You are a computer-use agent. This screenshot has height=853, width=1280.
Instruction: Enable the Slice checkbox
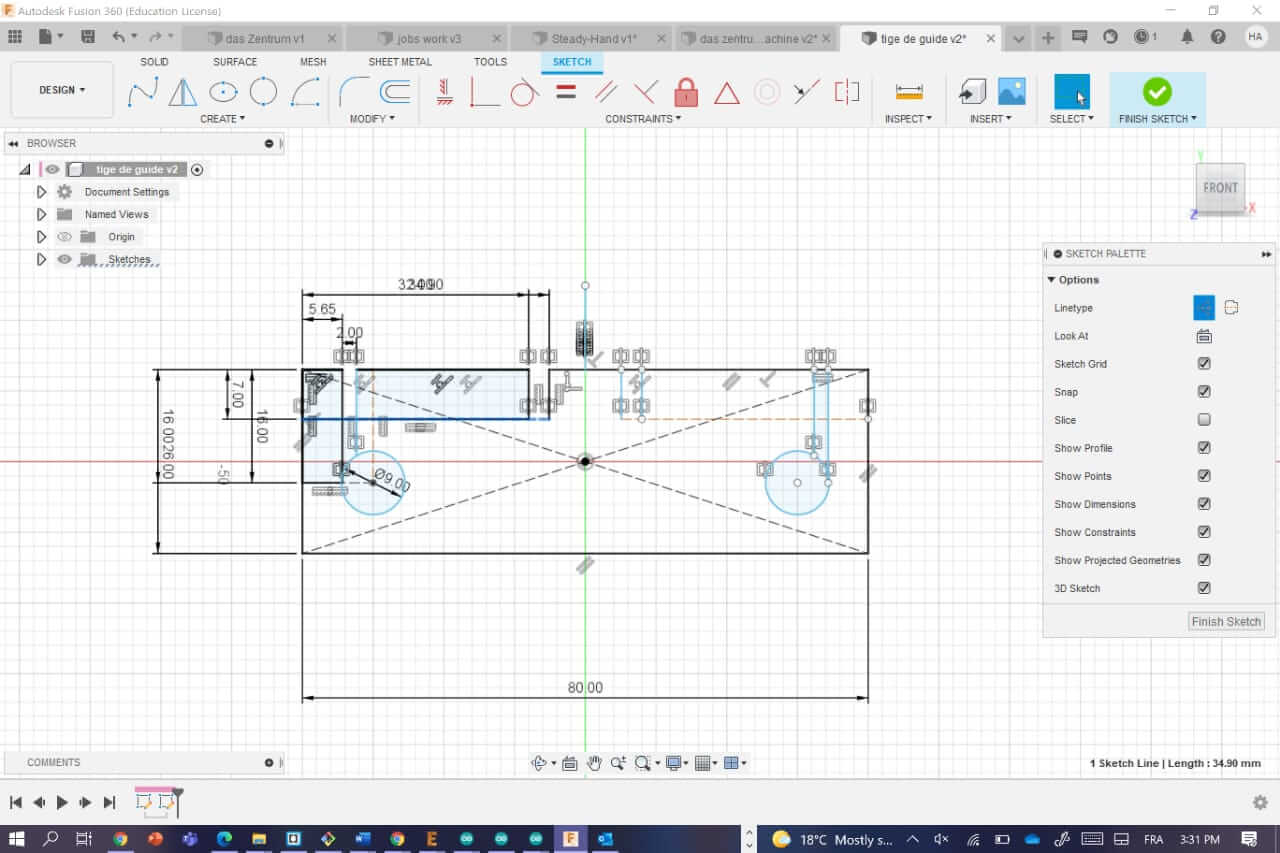coord(1204,420)
